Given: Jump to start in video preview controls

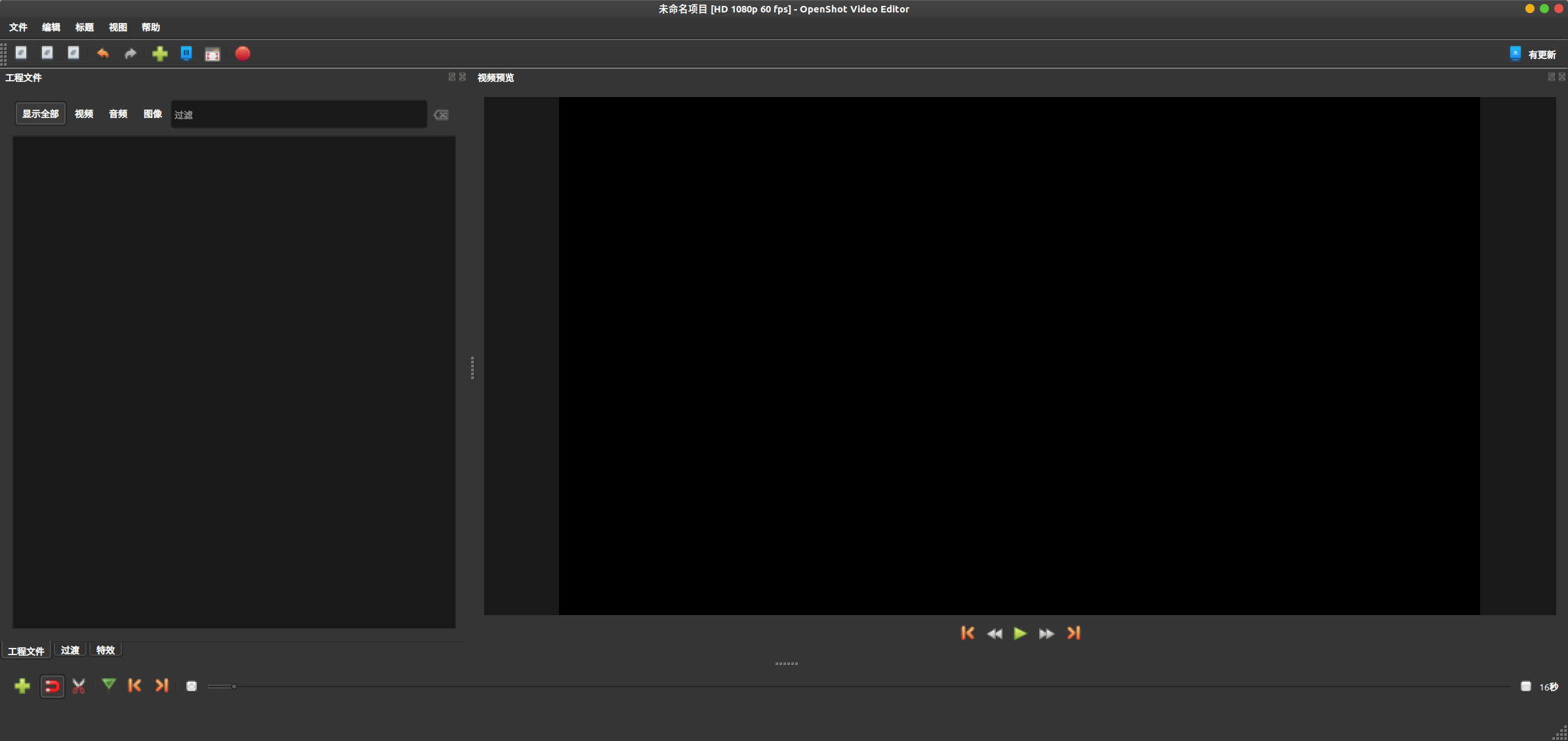Looking at the screenshot, I should point(968,633).
